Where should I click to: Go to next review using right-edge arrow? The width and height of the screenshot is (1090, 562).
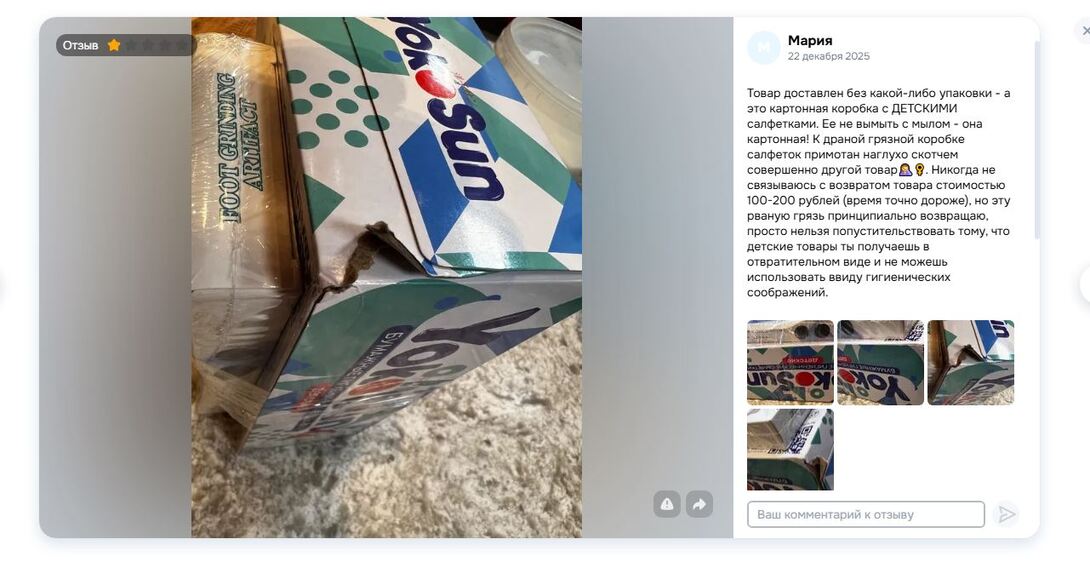point(1084,285)
